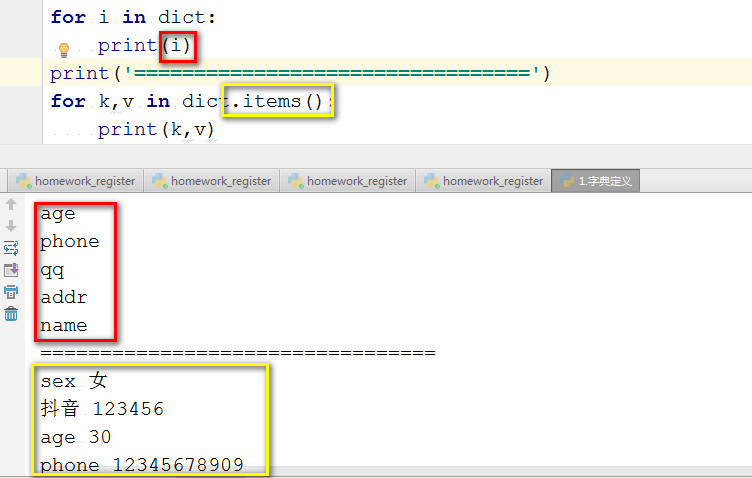Click the 'phone 12345678909' output line

click(x=142, y=465)
